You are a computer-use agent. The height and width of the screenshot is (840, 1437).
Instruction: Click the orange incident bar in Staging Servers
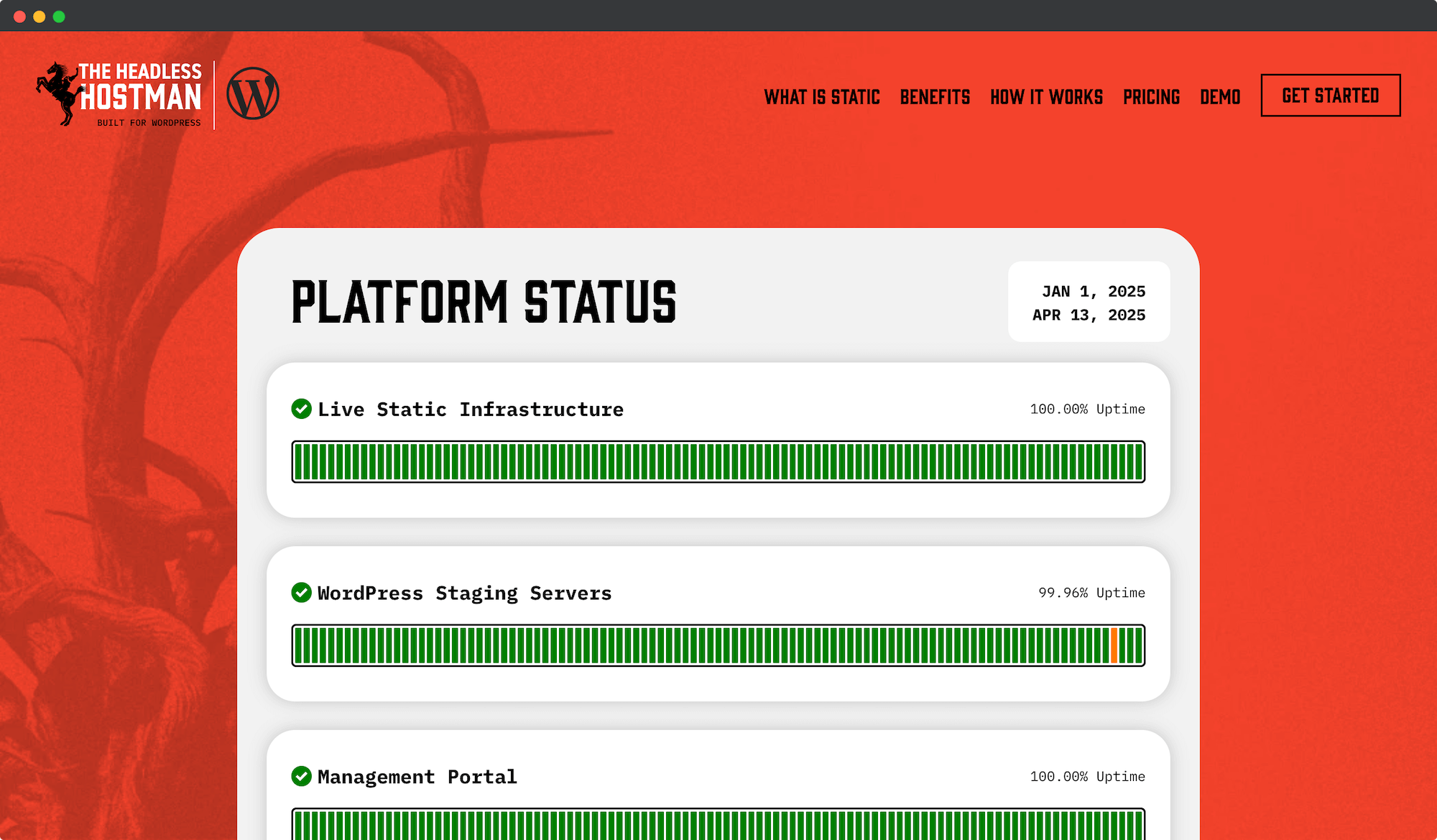pyautogui.click(x=1114, y=645)
